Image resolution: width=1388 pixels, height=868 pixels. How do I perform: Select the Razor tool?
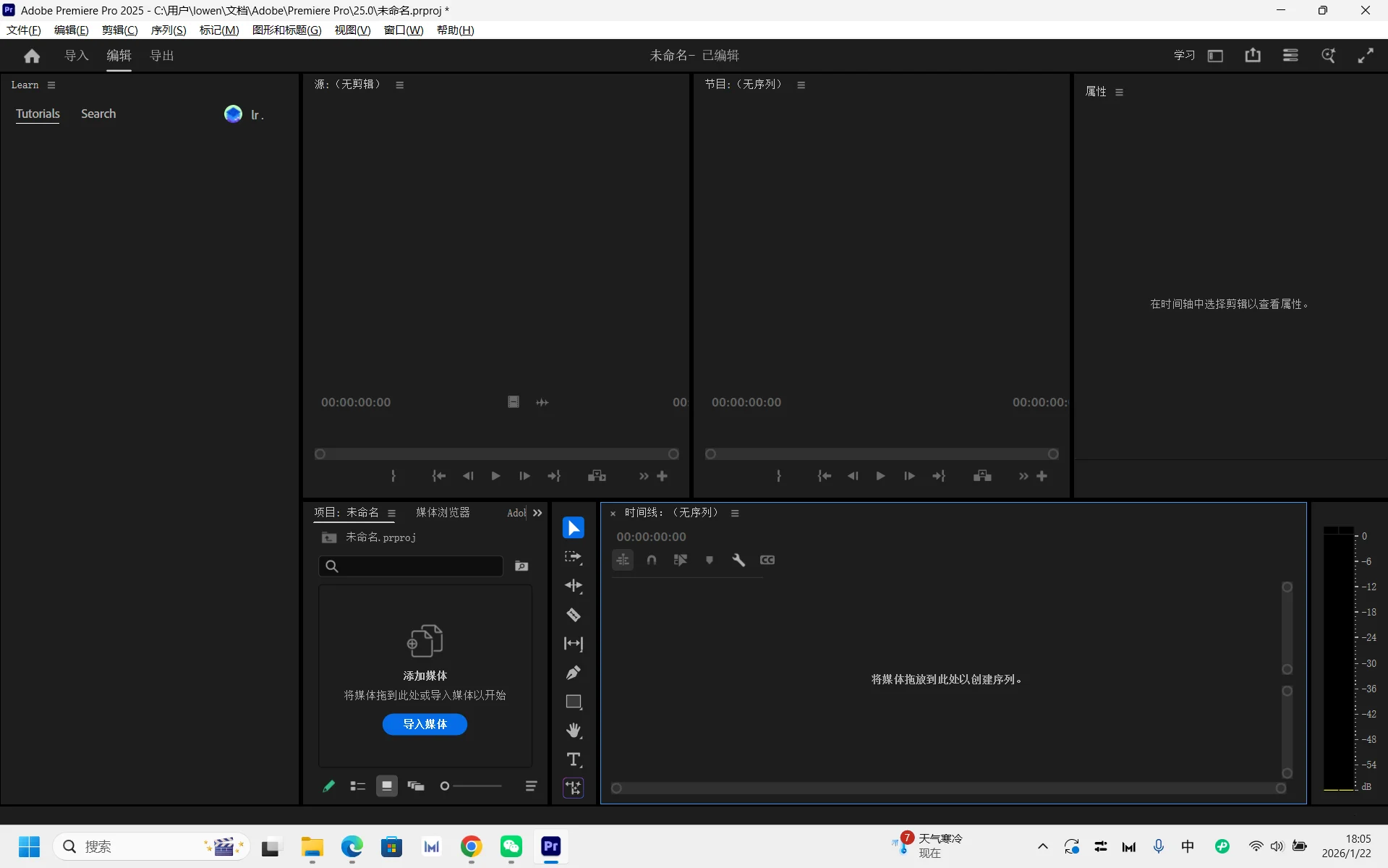pos(573,615)
